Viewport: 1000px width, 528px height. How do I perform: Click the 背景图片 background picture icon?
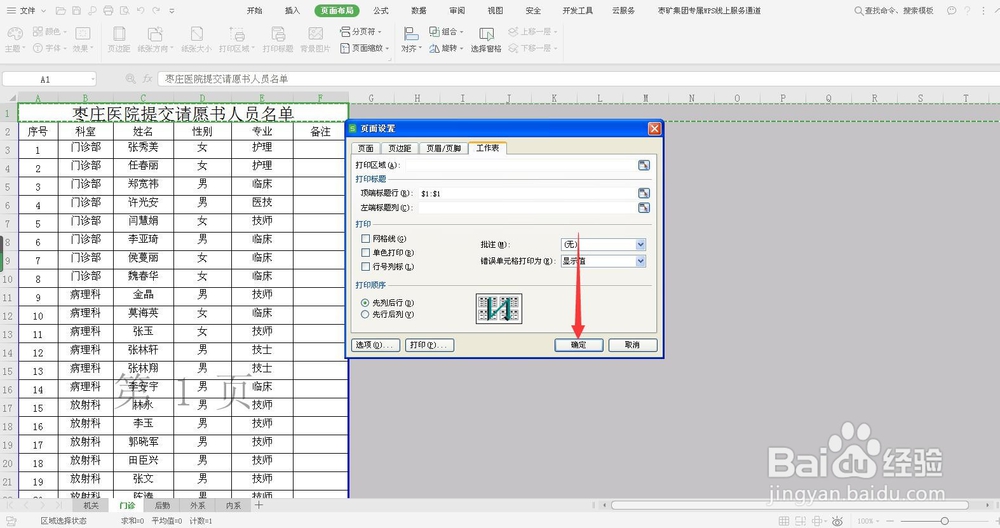click(315, 34)
